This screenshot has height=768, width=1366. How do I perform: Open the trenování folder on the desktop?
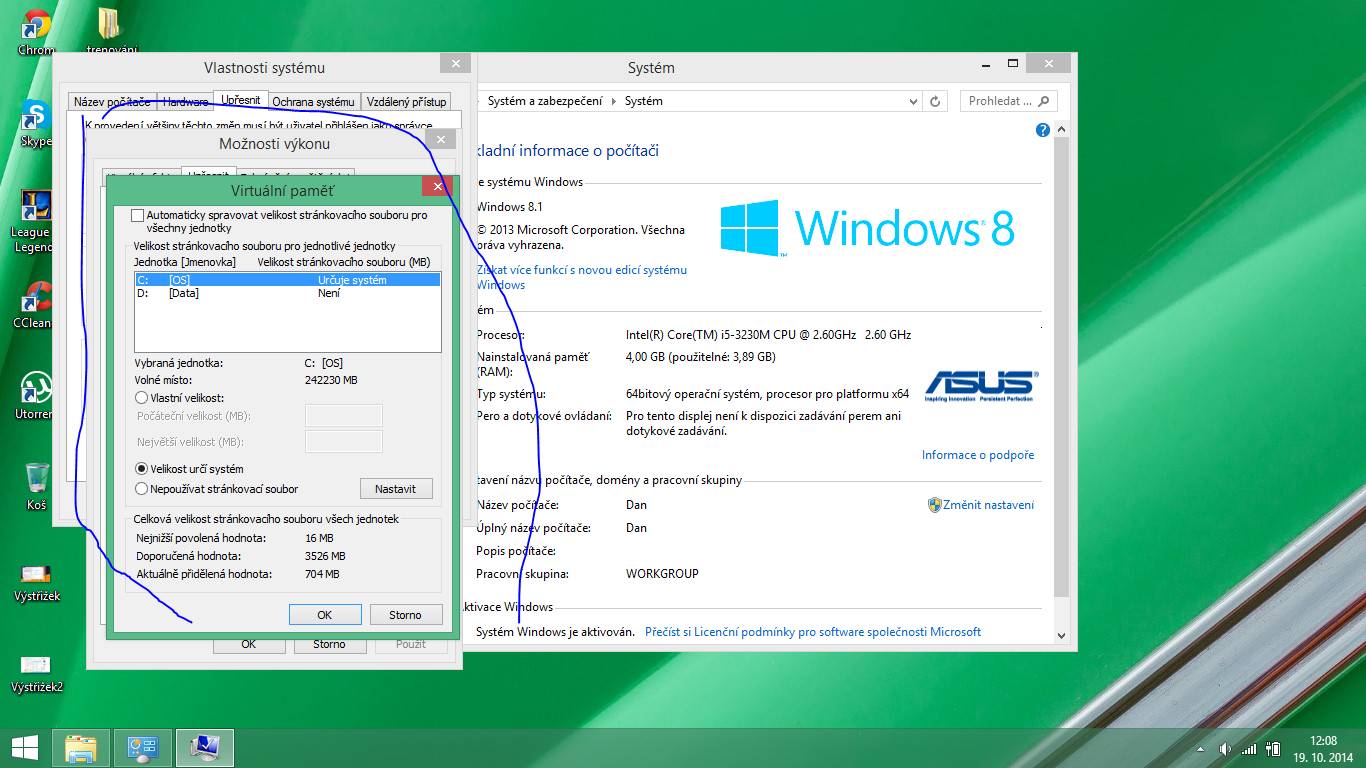click(111, 32)
